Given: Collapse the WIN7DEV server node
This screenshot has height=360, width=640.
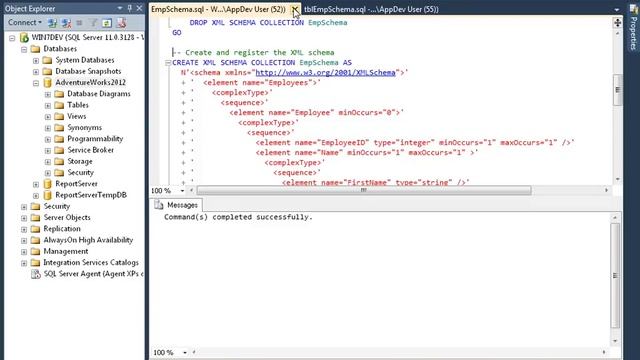Looking at the screenshot, I should [x=12, y=38].
